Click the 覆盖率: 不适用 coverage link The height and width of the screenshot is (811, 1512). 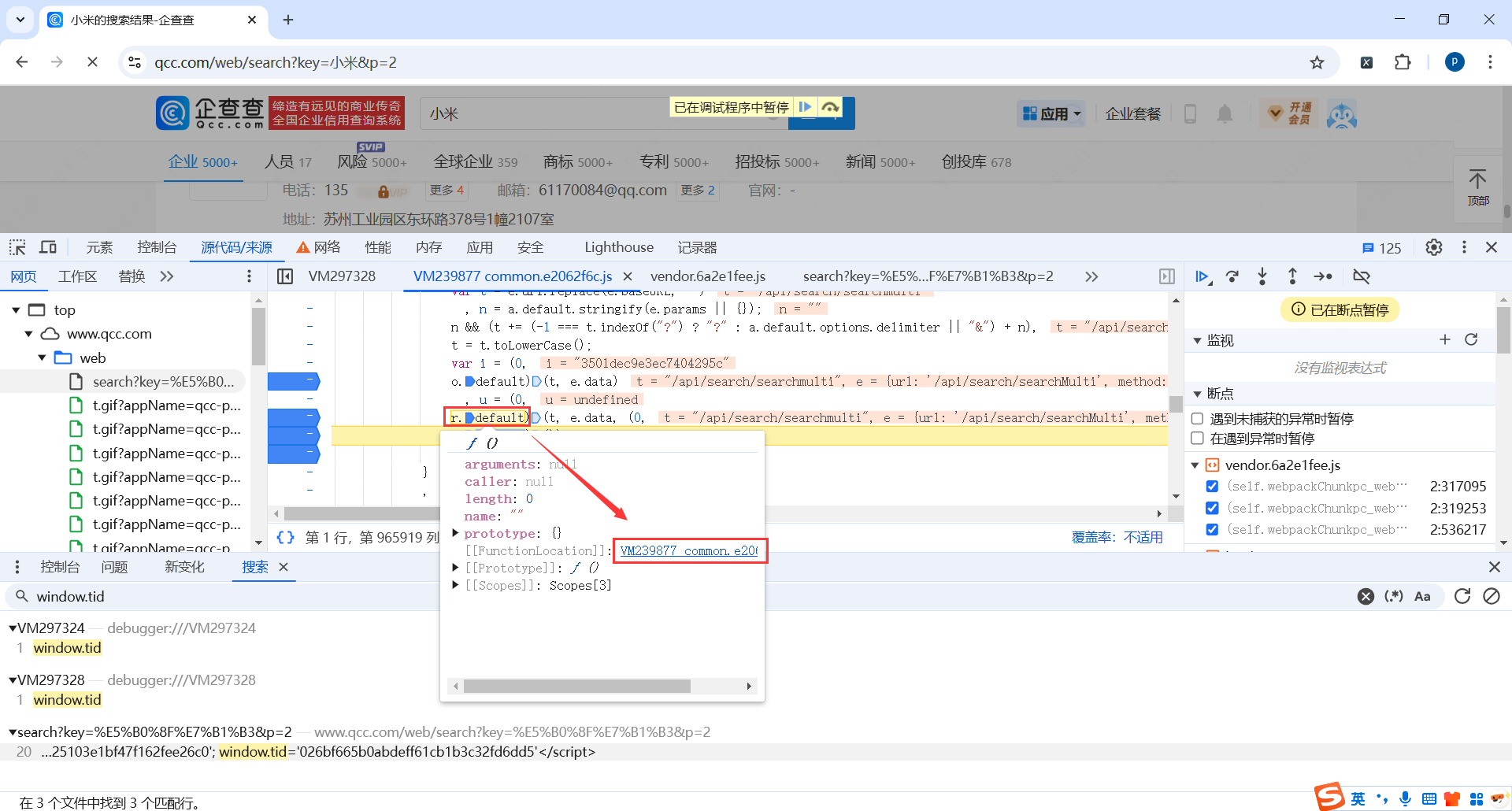1117,537
